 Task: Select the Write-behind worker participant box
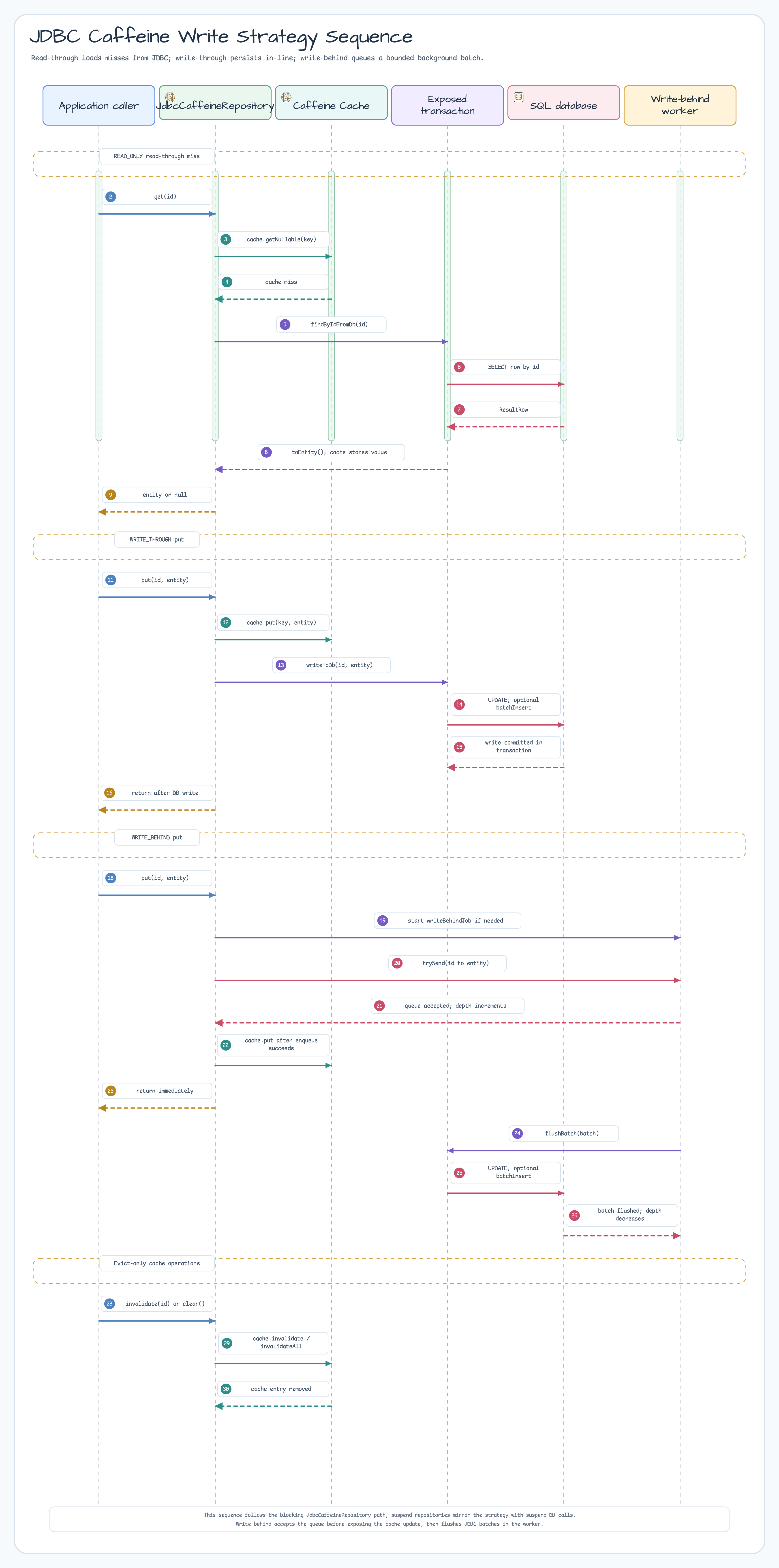680,105
